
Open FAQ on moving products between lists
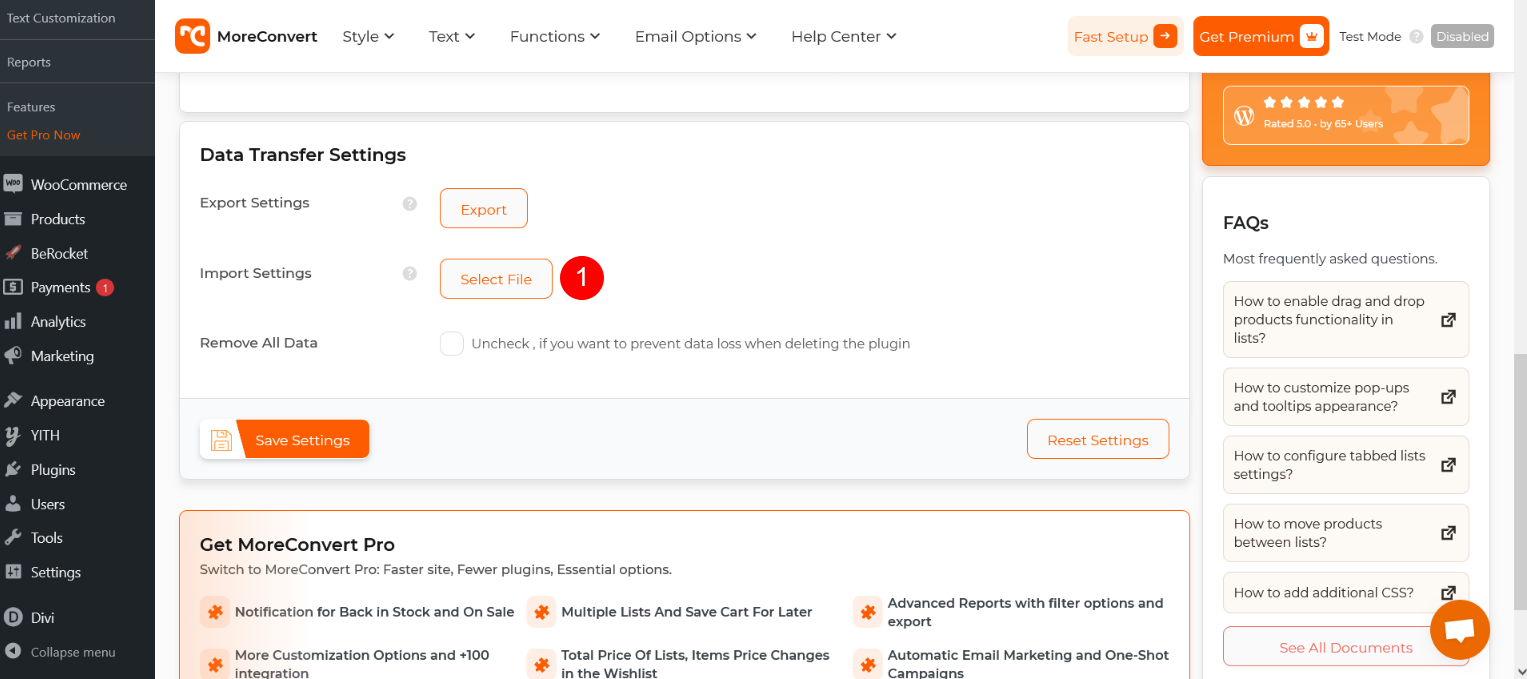pyautogui.click(x=1346, y=533)
